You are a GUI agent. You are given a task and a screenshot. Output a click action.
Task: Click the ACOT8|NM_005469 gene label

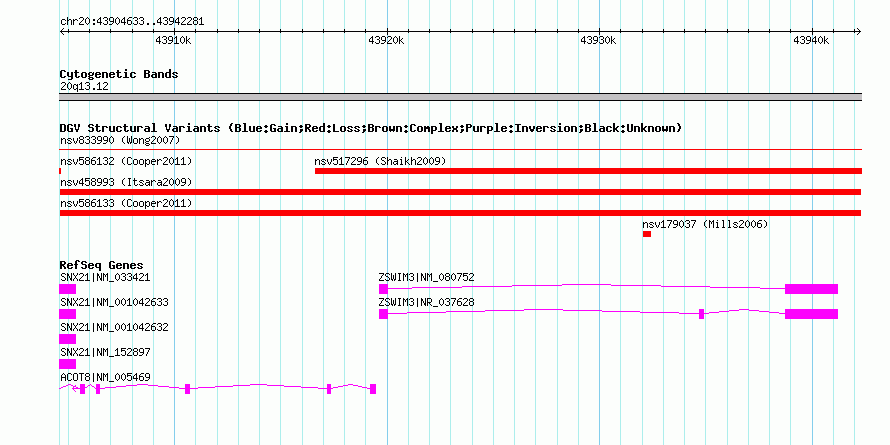coord(105,377)
